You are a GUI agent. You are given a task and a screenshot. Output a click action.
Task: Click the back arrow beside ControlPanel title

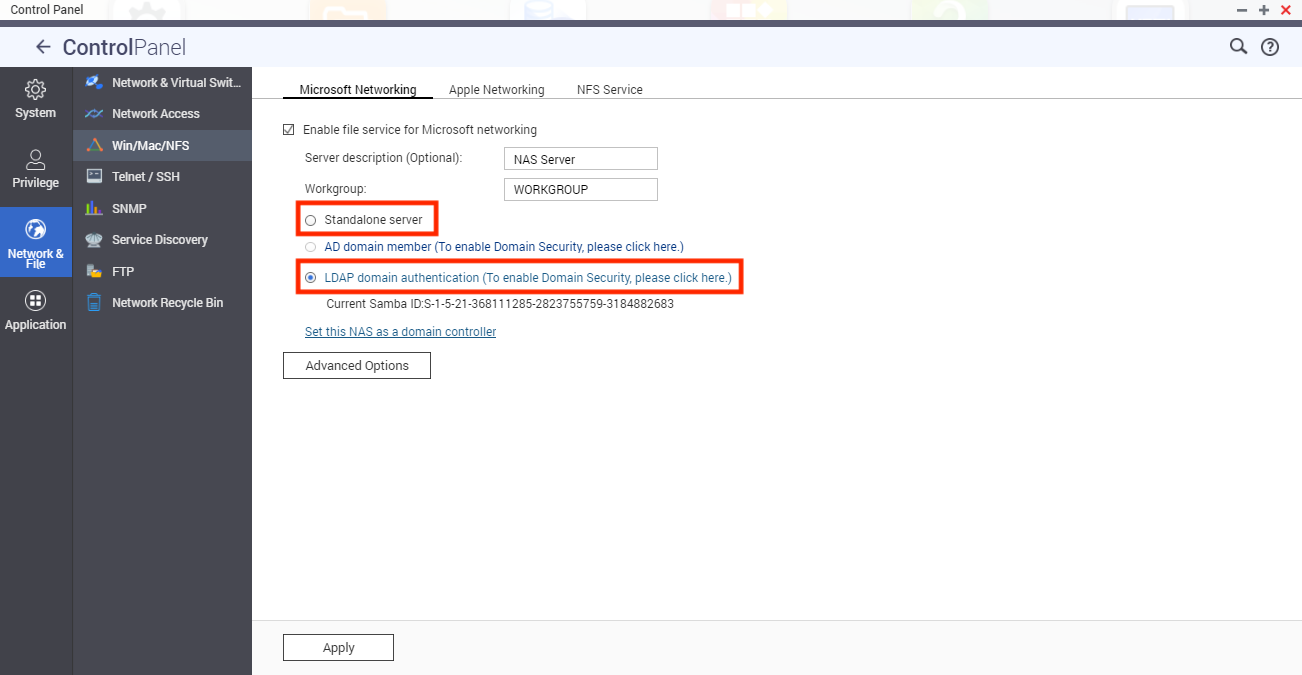pyautogui.click(x=42, y=47)
